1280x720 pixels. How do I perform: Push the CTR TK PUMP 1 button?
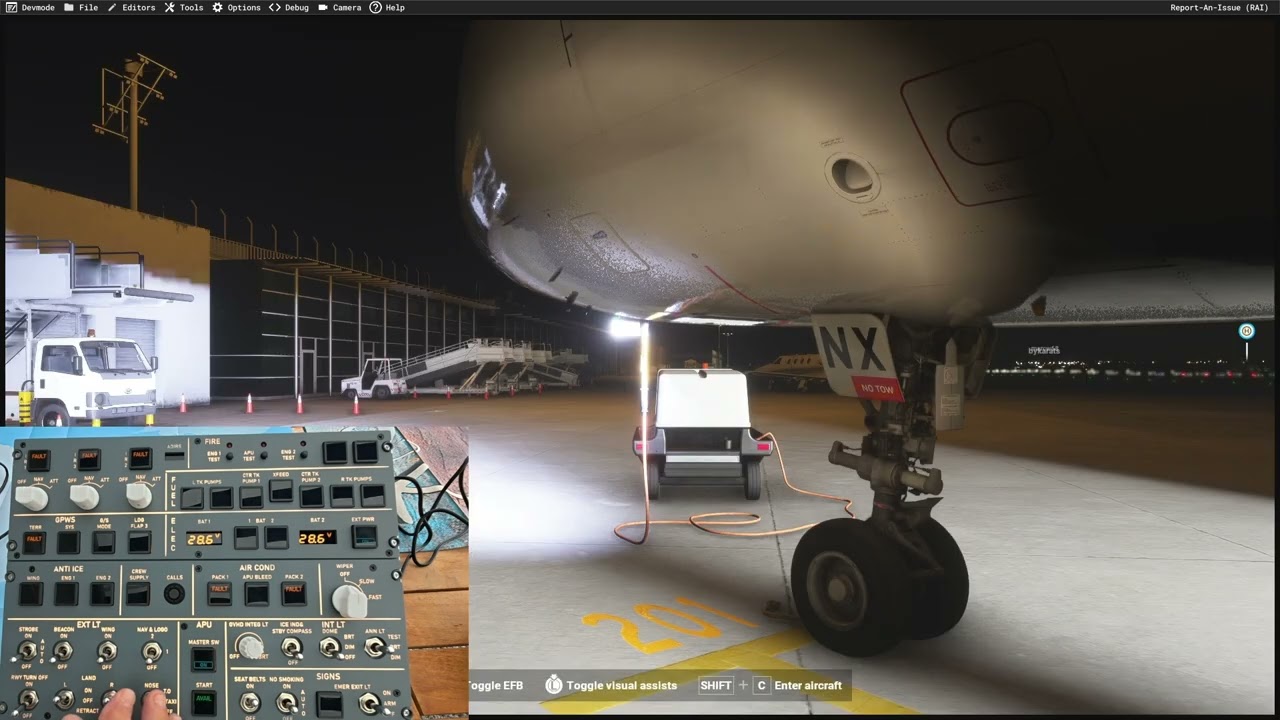(251, 496)
